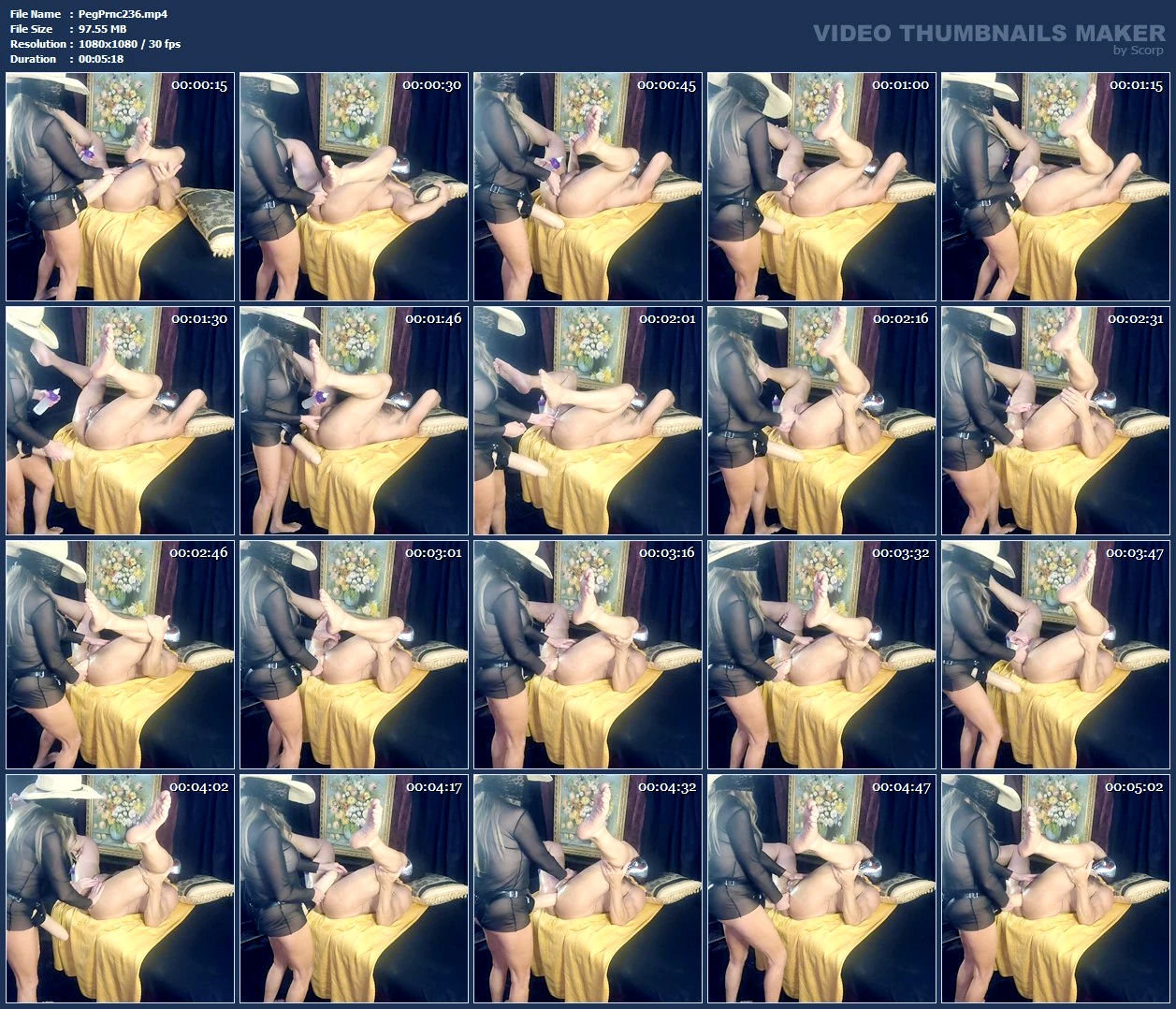This screenshot has width=1176, height=1009.
Task: Click the Duration value 00:05:18
Action: pos(101,59)
